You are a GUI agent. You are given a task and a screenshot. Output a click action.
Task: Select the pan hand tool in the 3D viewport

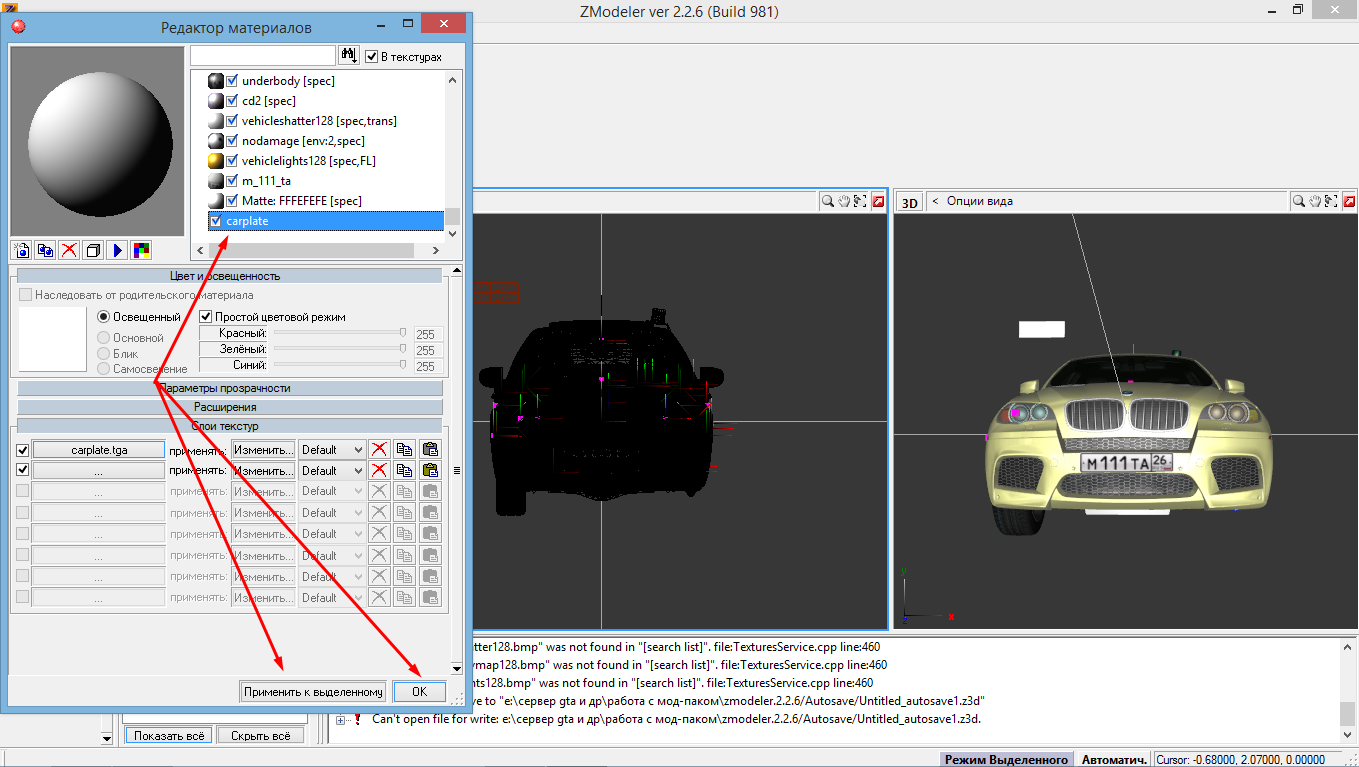[x=1315, y=201]
